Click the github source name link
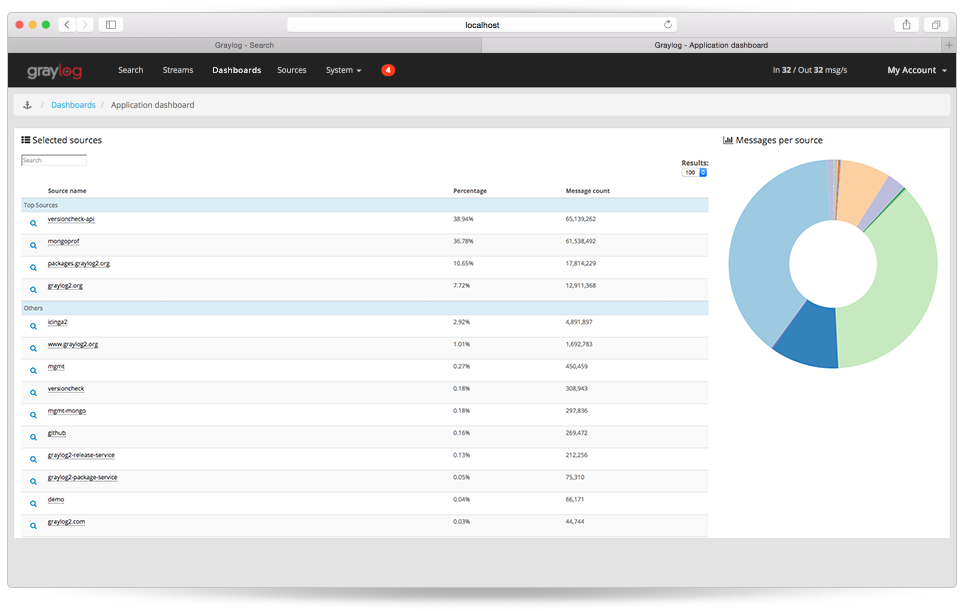964x611 pixels. [x=57, y=433]
